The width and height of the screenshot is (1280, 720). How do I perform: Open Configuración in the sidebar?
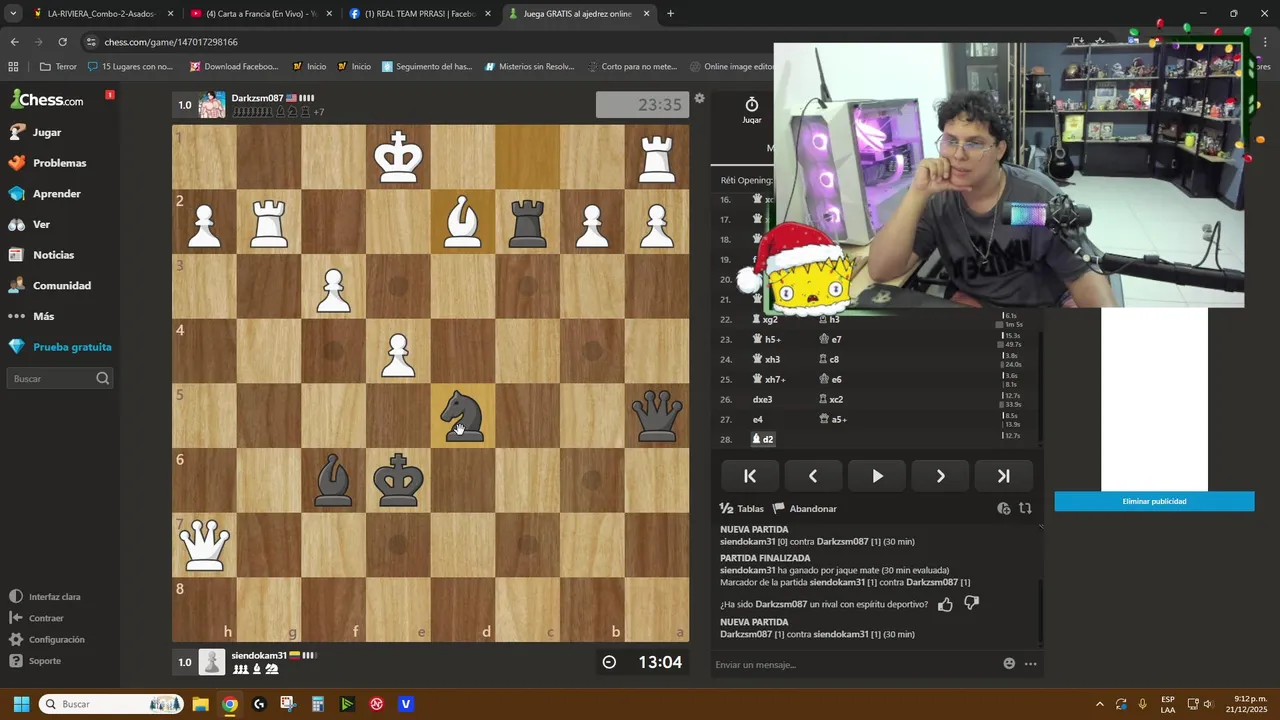47,640
